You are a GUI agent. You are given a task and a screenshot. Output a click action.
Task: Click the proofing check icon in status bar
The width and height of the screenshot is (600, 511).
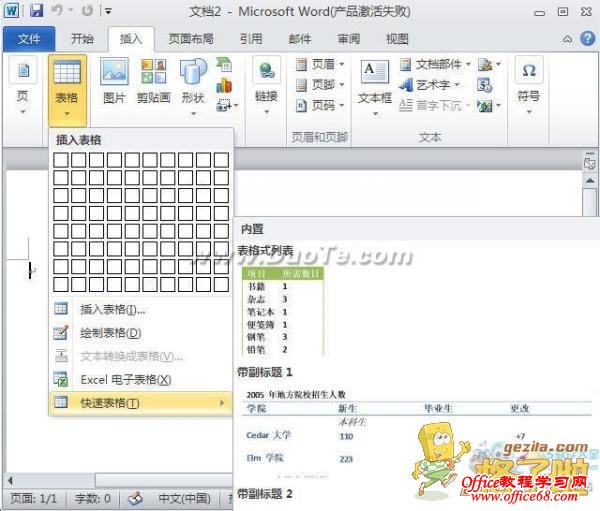click(136, 498)
